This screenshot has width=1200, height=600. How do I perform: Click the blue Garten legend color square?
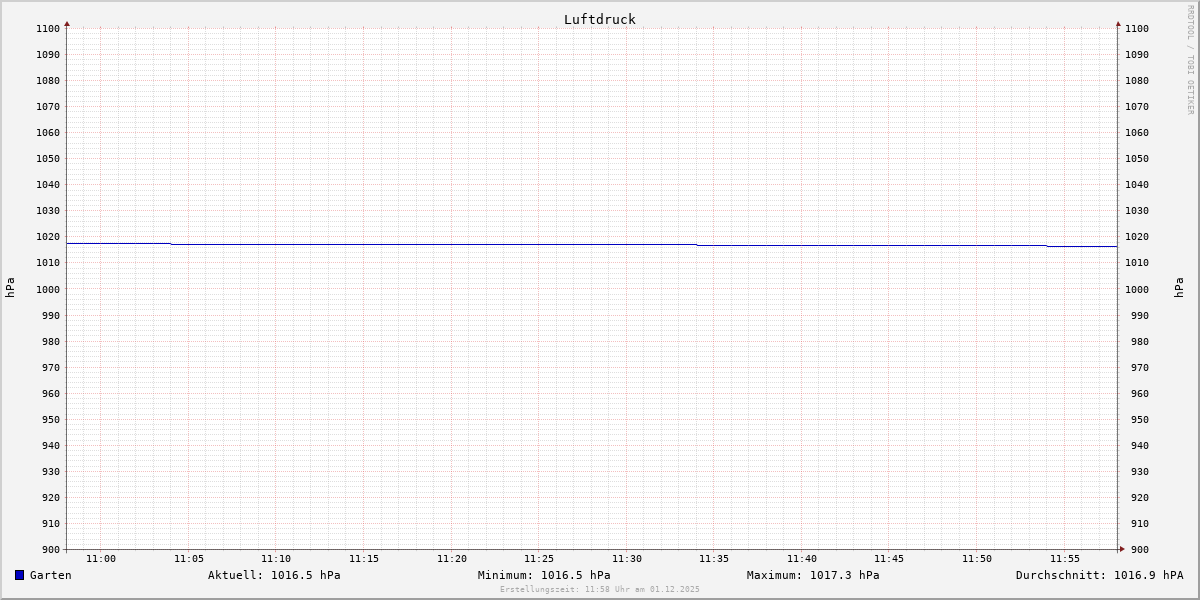pyautogui.click(x=19, y=575)
